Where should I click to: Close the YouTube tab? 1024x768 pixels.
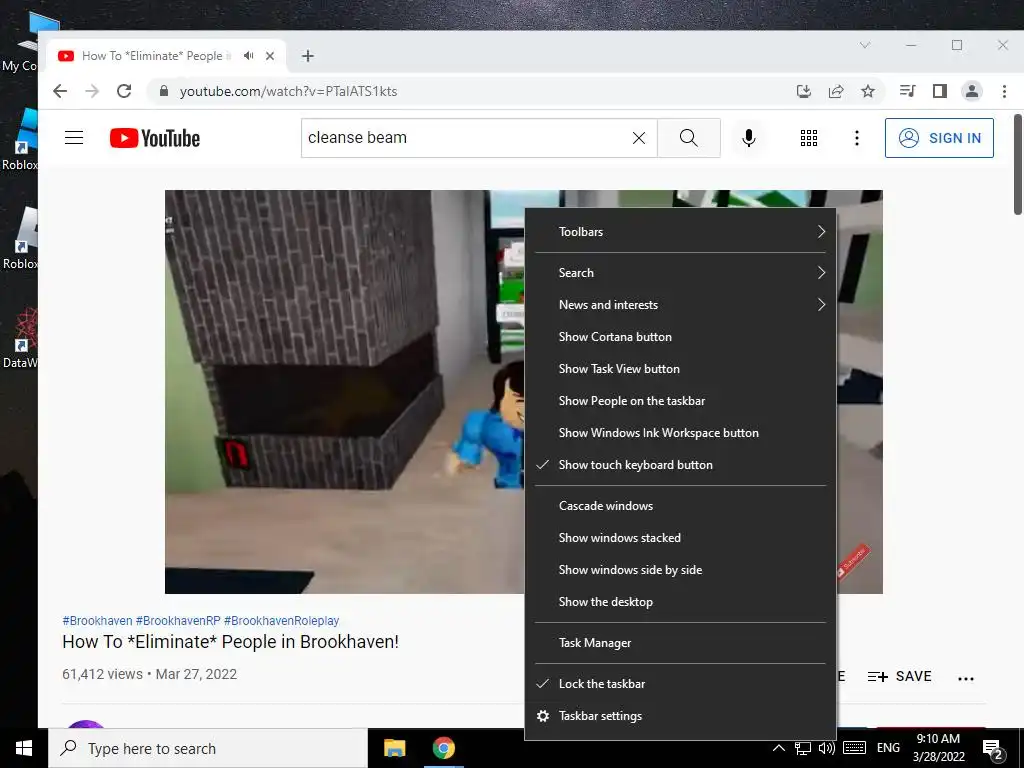[270, 56]
